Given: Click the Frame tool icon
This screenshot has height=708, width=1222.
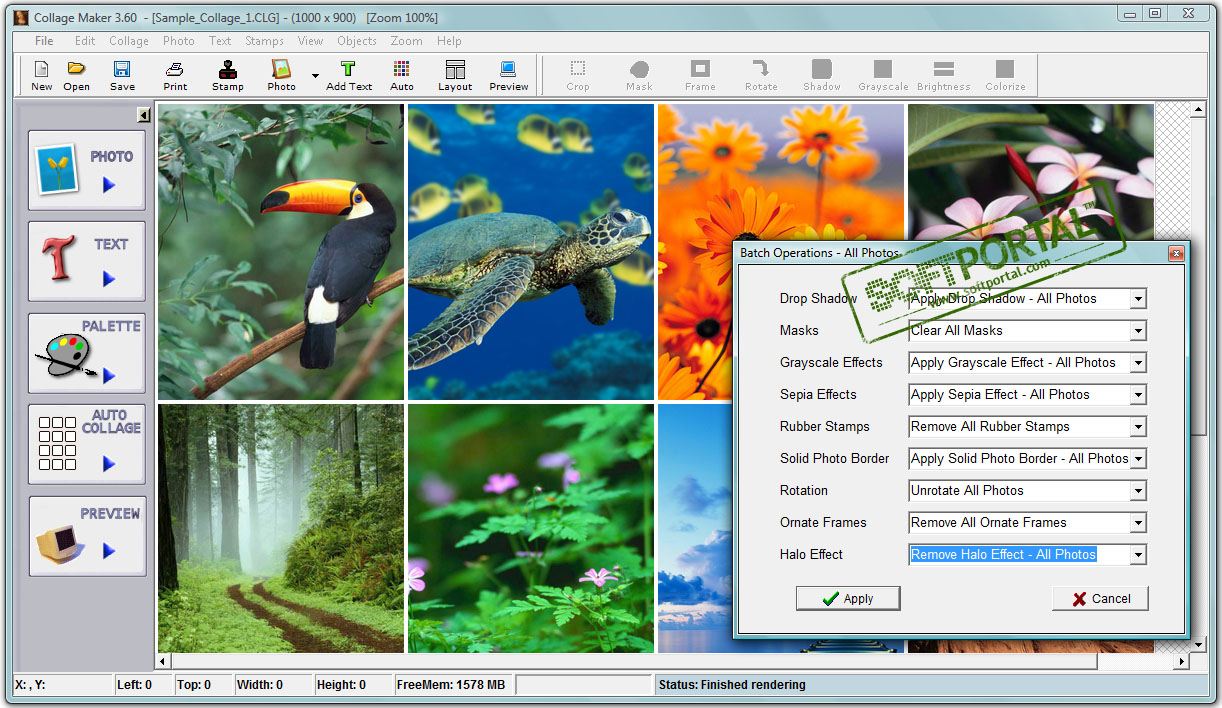Looking at the screenshot, I should [700, 75].
